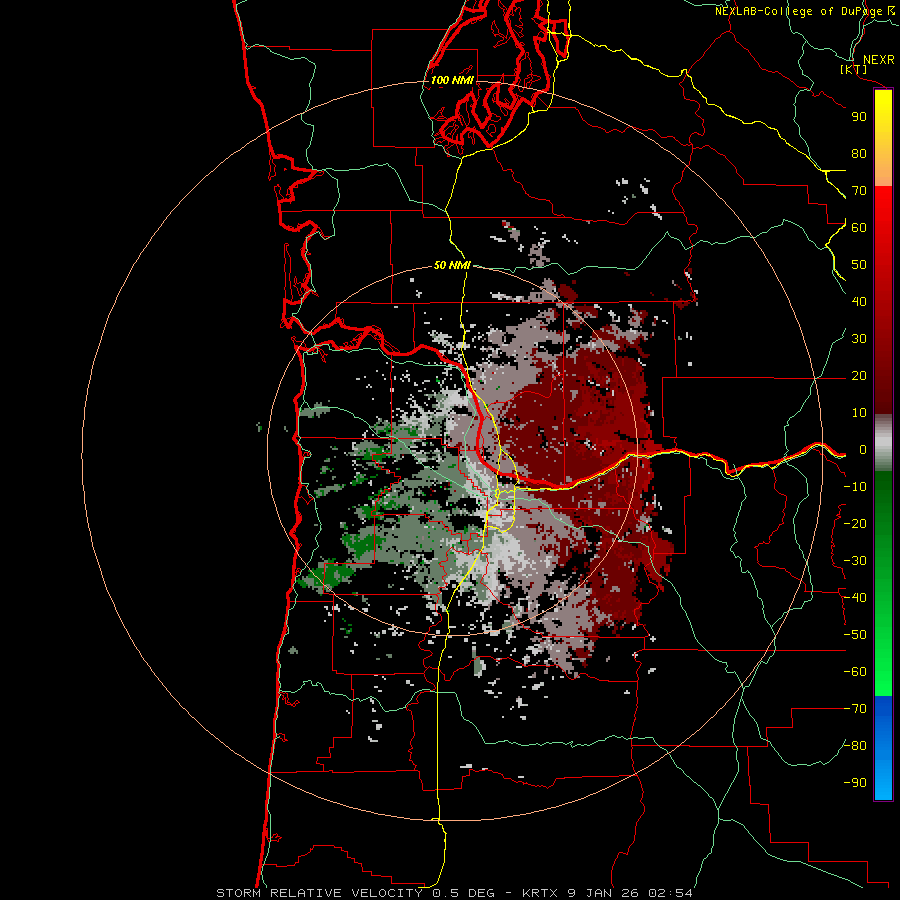Viewport: 900px width, 900px height.
Task: Click the -70 value on velocity legend
Action: coord(855,709)
